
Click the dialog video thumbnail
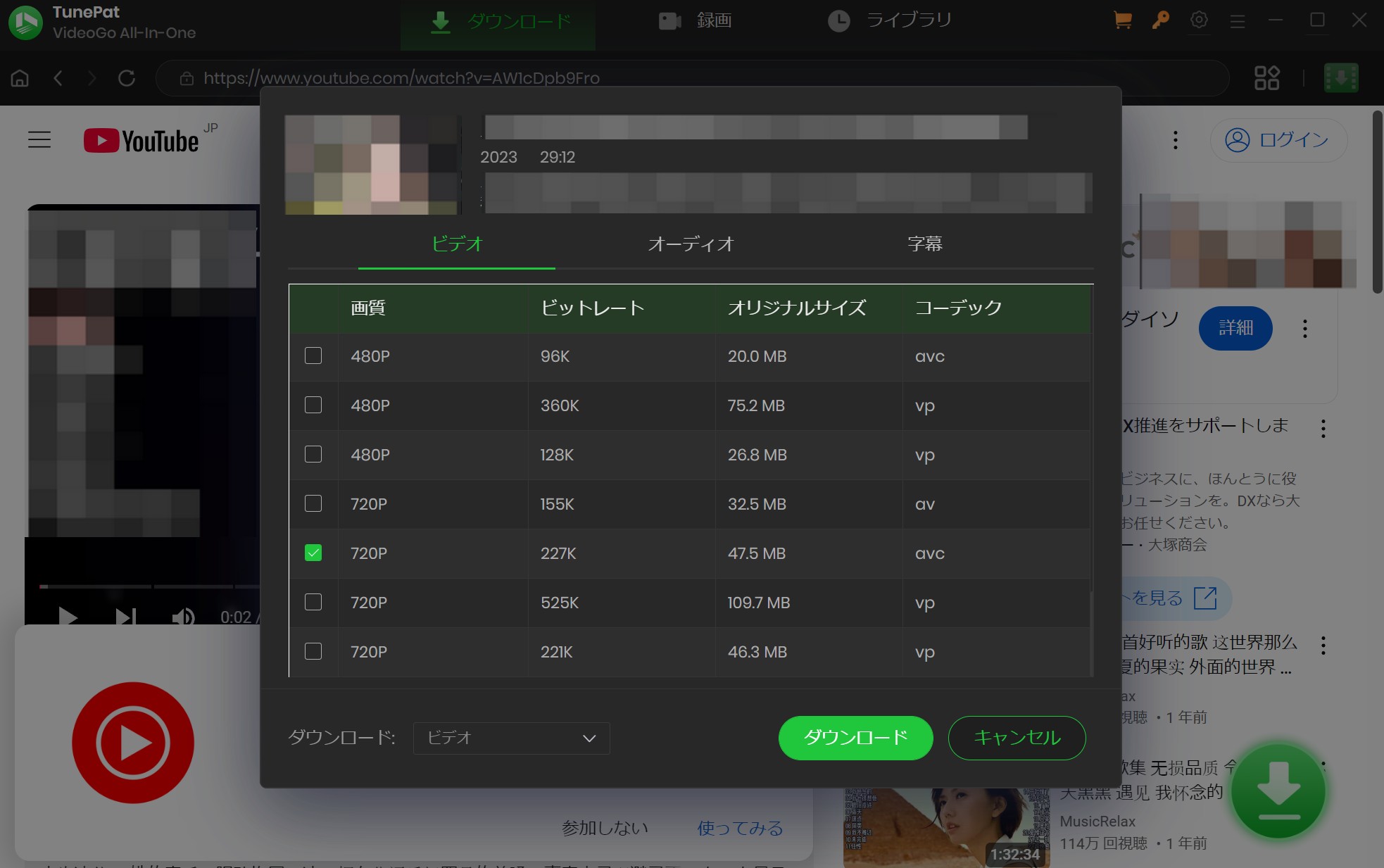(372, 165)
